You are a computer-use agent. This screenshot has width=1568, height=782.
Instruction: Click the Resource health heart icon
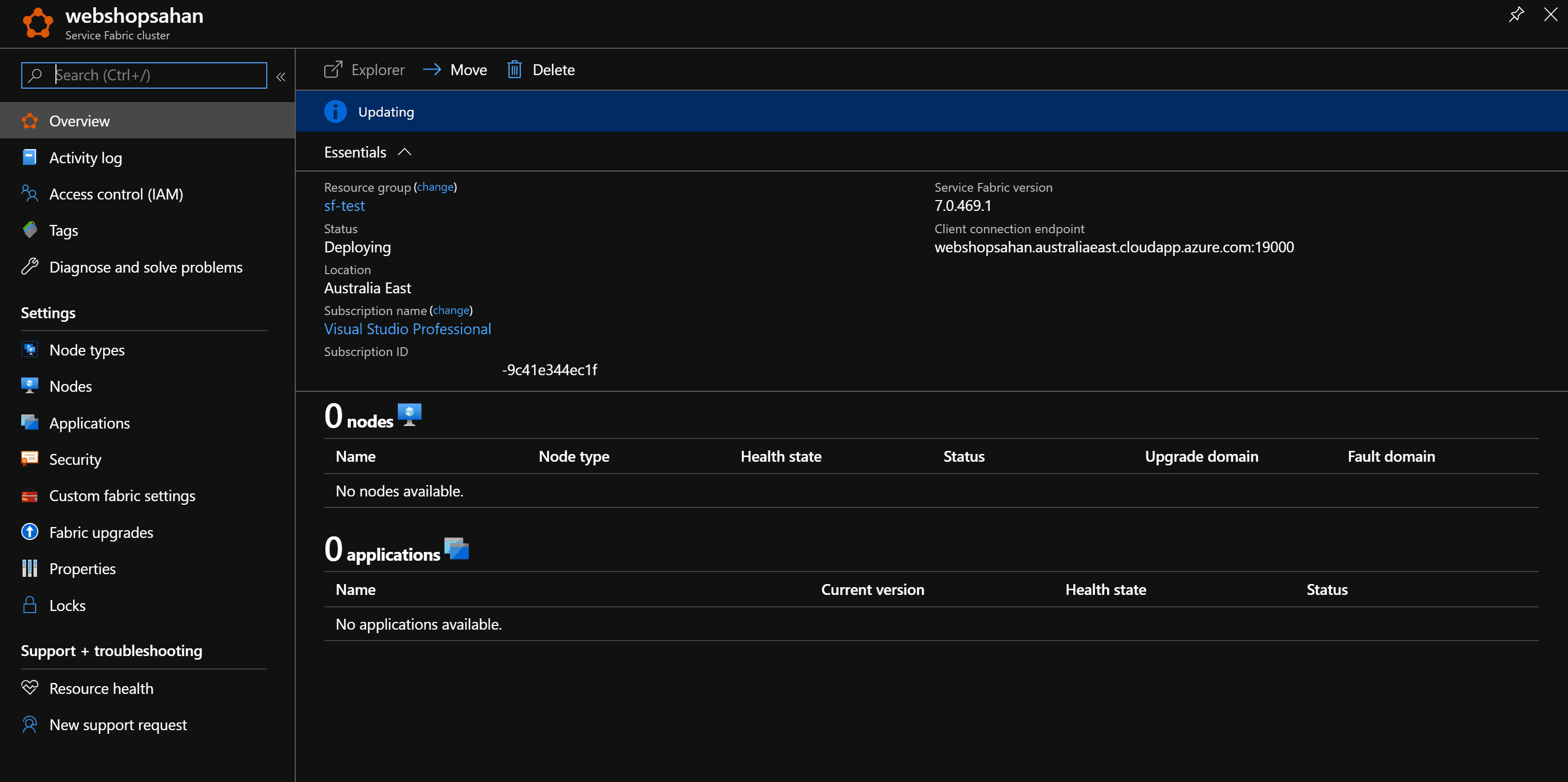pyautogui.click(x=29, y=688)
